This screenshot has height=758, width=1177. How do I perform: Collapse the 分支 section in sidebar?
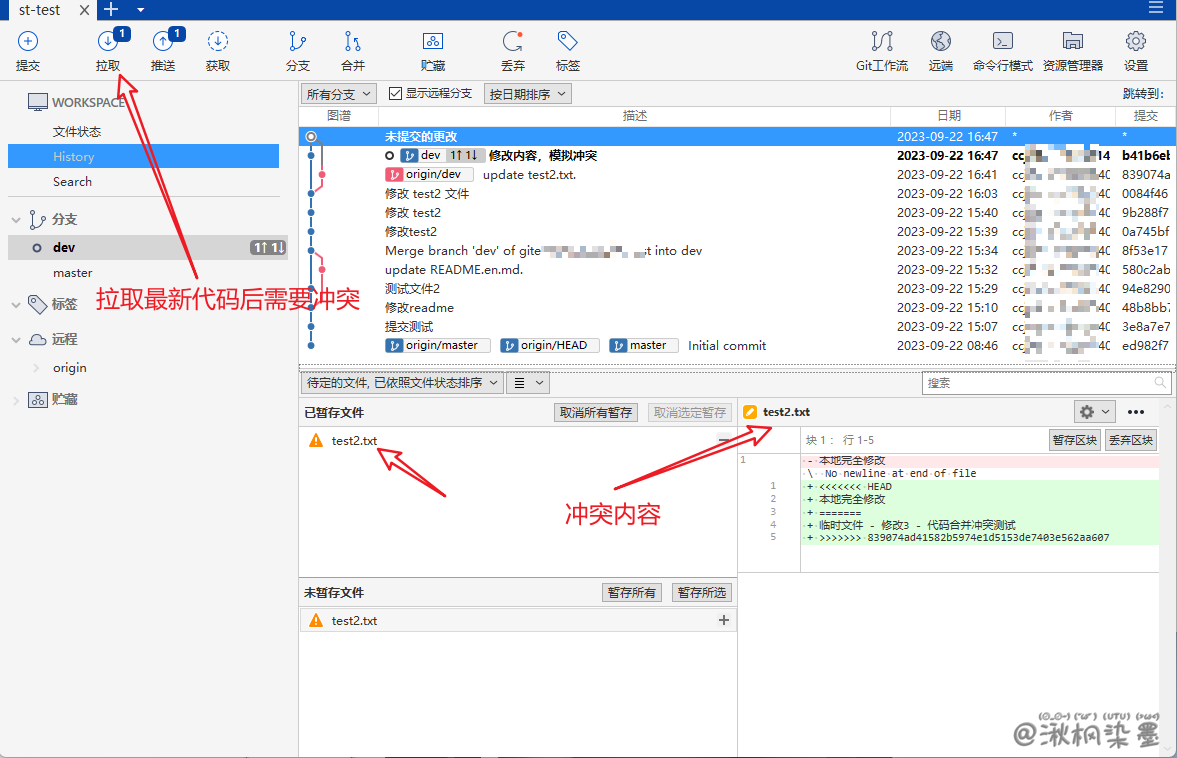(x=16, y=220)
